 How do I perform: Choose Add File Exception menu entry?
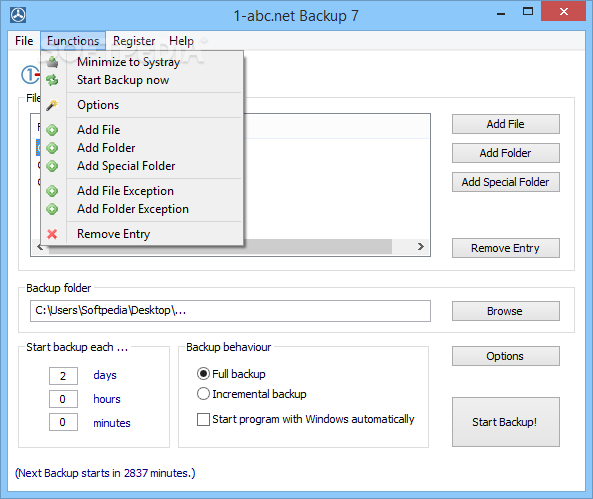pyautogui.click(x=142, y=191)
